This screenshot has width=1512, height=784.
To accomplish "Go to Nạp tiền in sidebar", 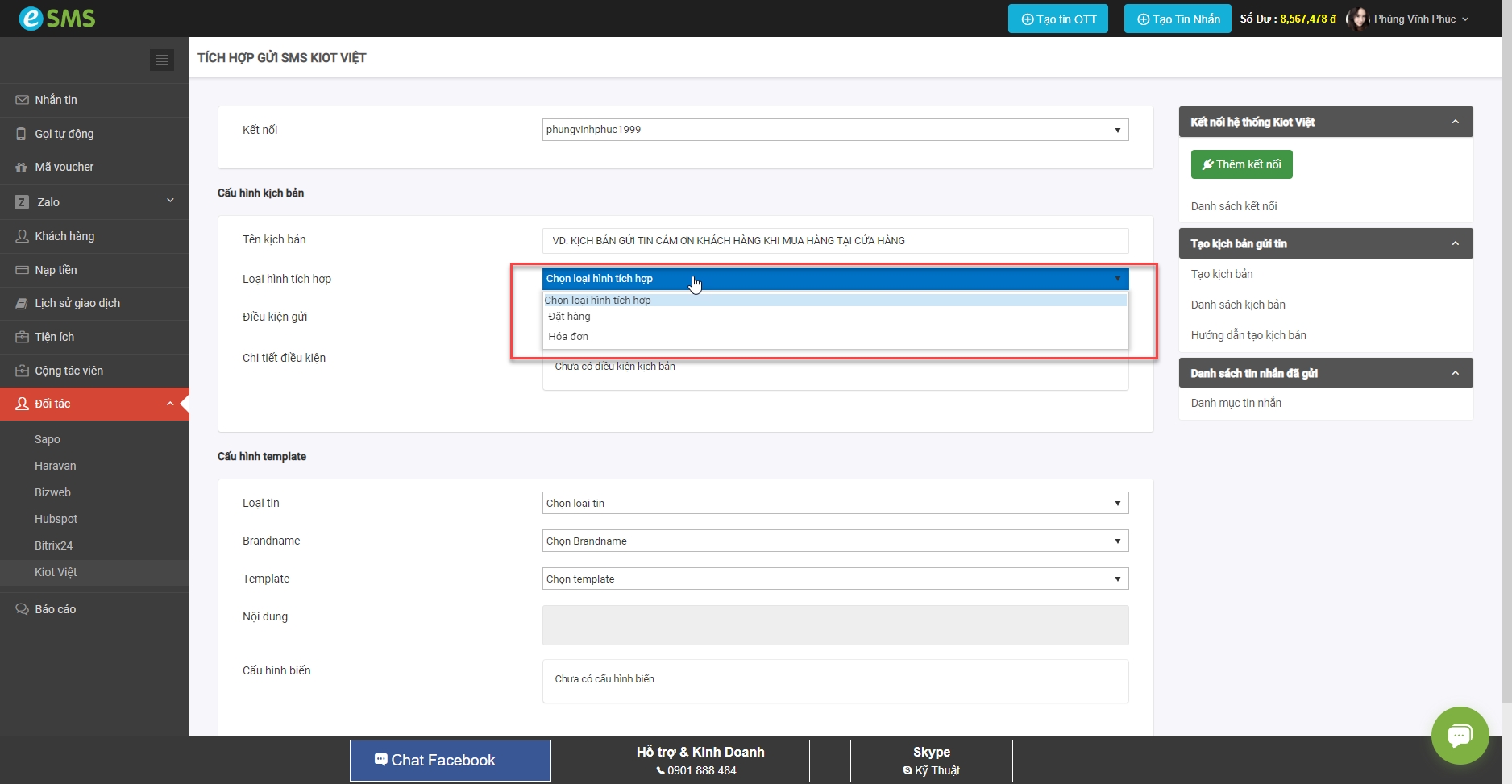I will point(56,270).
